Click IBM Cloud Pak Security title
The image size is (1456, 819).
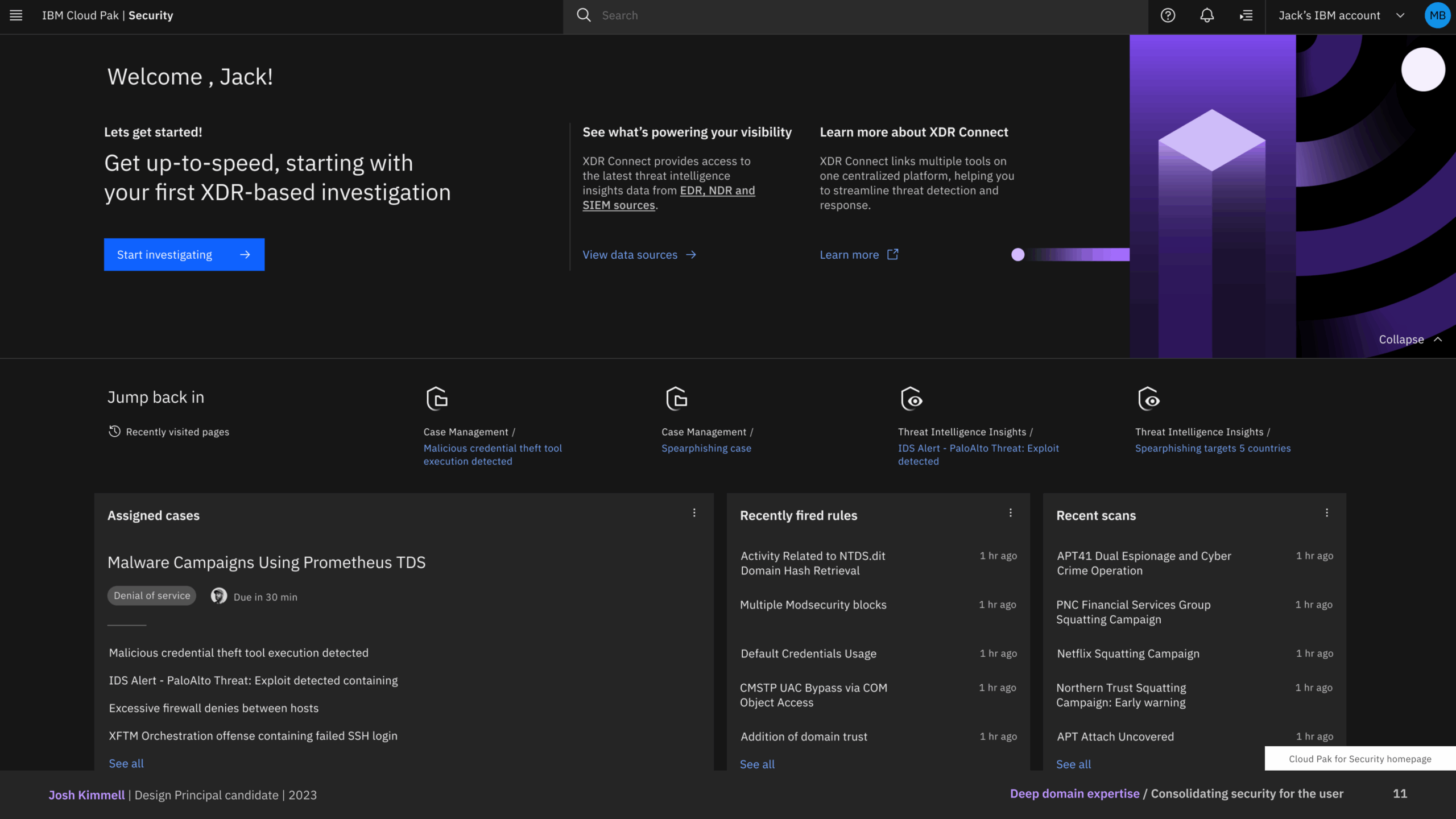pos(107,16)
